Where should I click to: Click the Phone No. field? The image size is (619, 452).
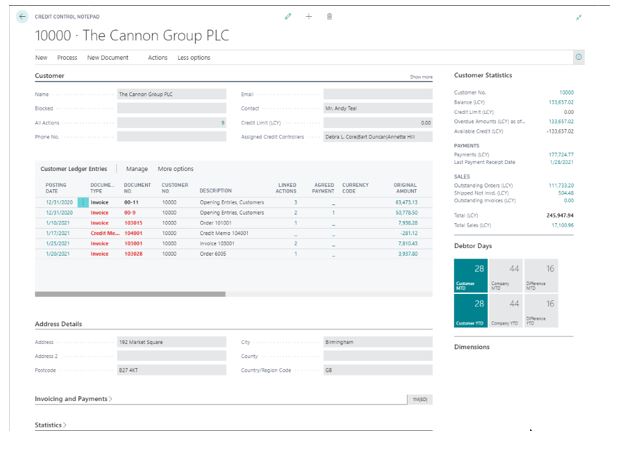pos(171,137)
